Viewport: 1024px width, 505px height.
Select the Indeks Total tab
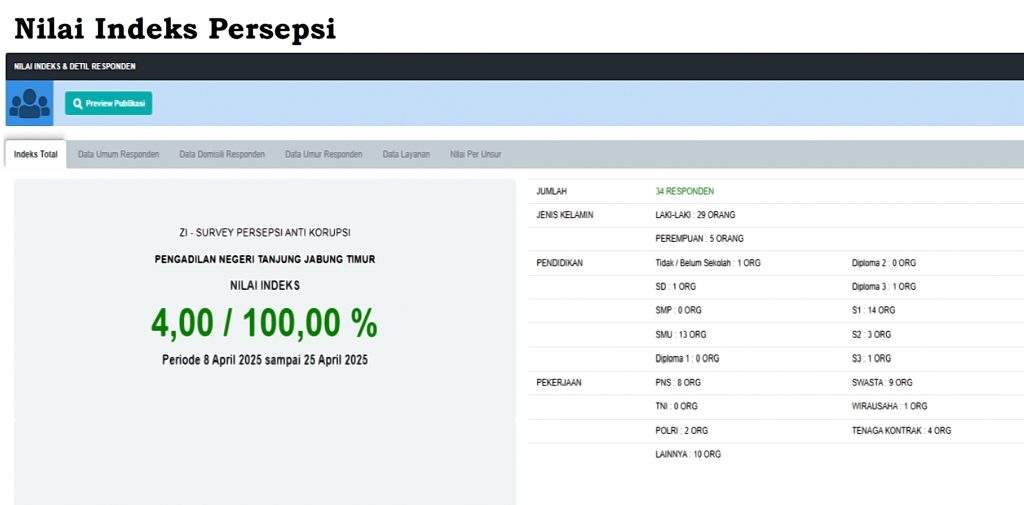coord(36,154)
